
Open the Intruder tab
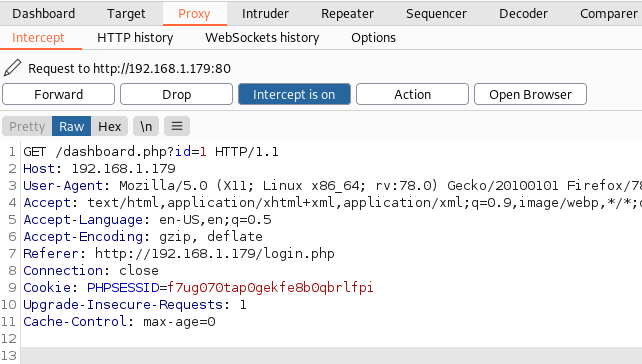(265, 14)
